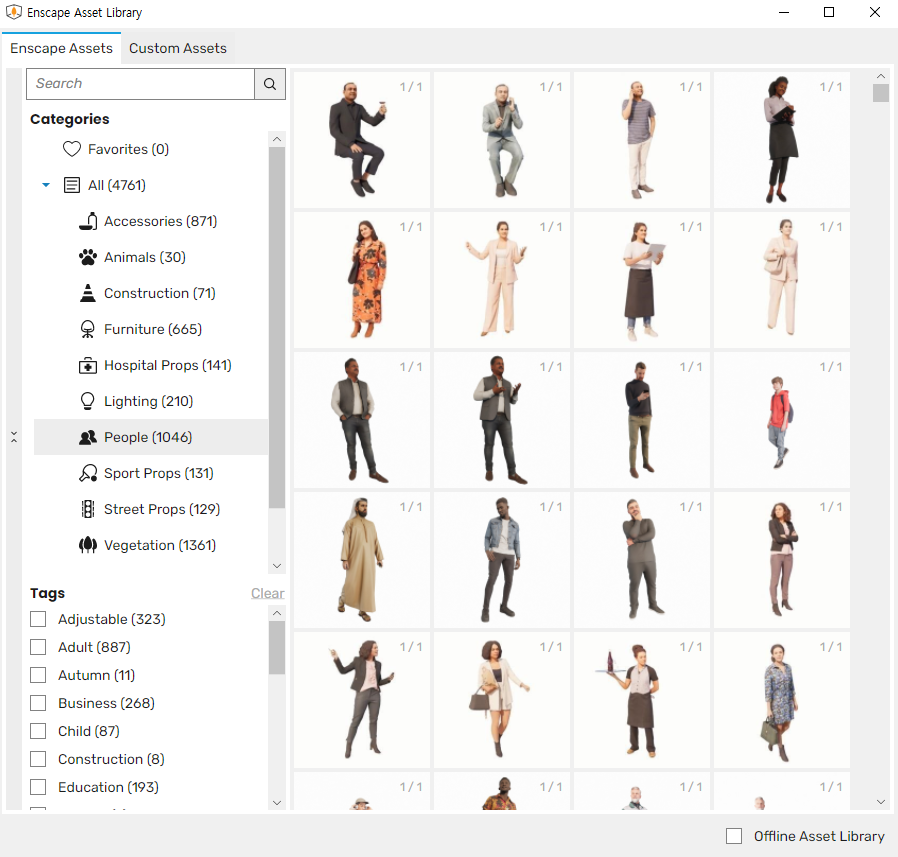Select woman with crossed arms in blazer
Screen dimensions: 898x857
pos(781,560)
